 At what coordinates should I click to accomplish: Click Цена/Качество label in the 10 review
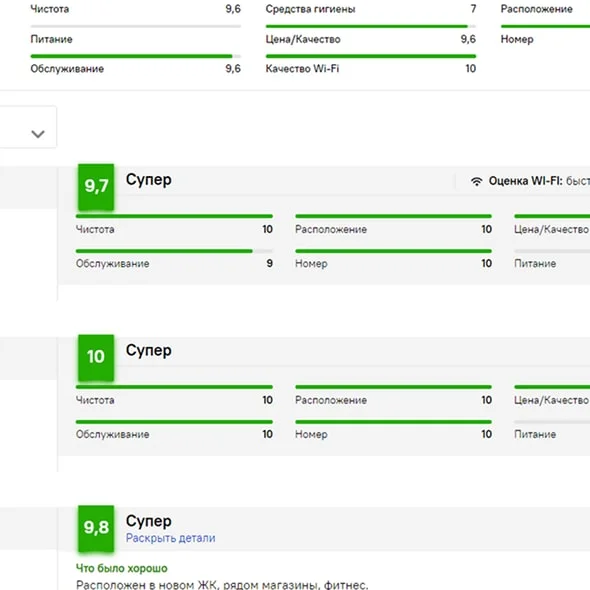click(x=551, y=400)
